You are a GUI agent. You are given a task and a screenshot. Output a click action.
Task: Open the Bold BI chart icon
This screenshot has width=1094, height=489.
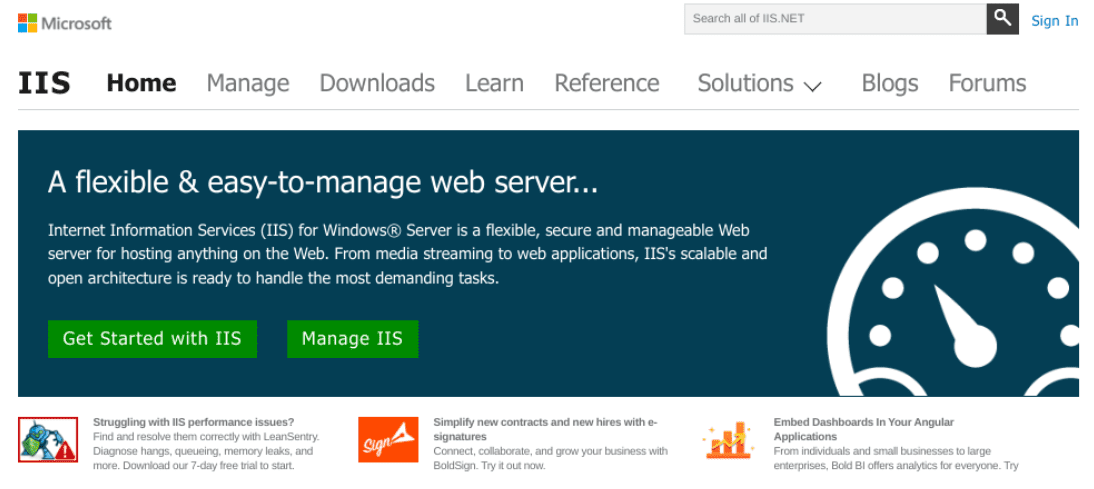728,439
